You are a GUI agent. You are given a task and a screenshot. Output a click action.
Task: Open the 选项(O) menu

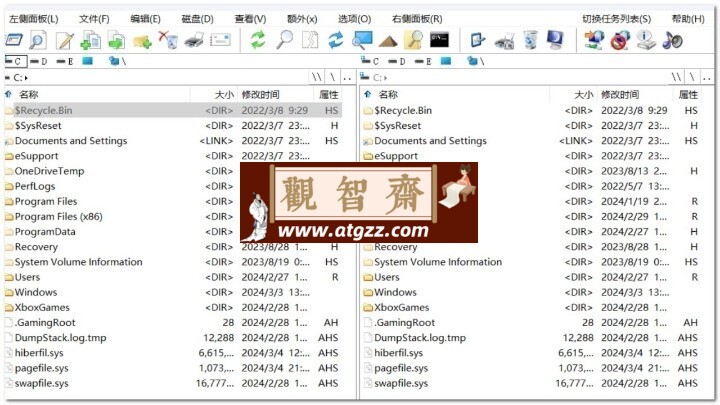(354, 19)
